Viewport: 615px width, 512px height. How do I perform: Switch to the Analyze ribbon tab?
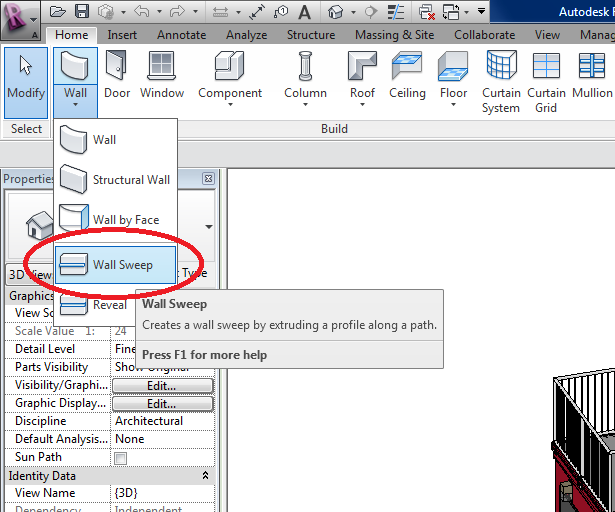point(246,35)
